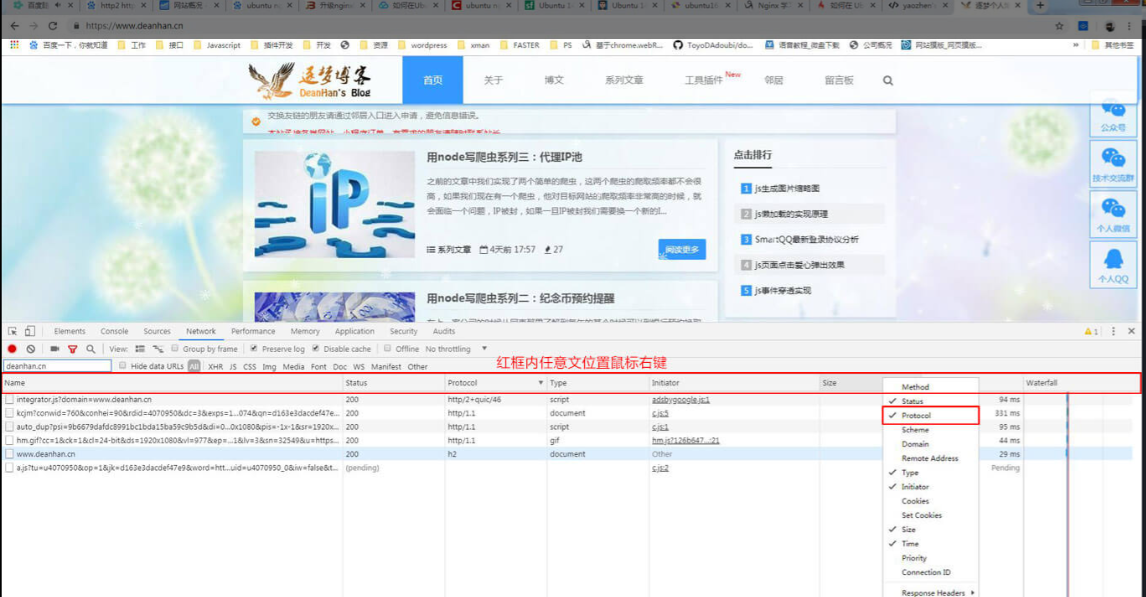Filter requests by Img type
This screenshot has width=1146, height=597.
click(269, 367)
